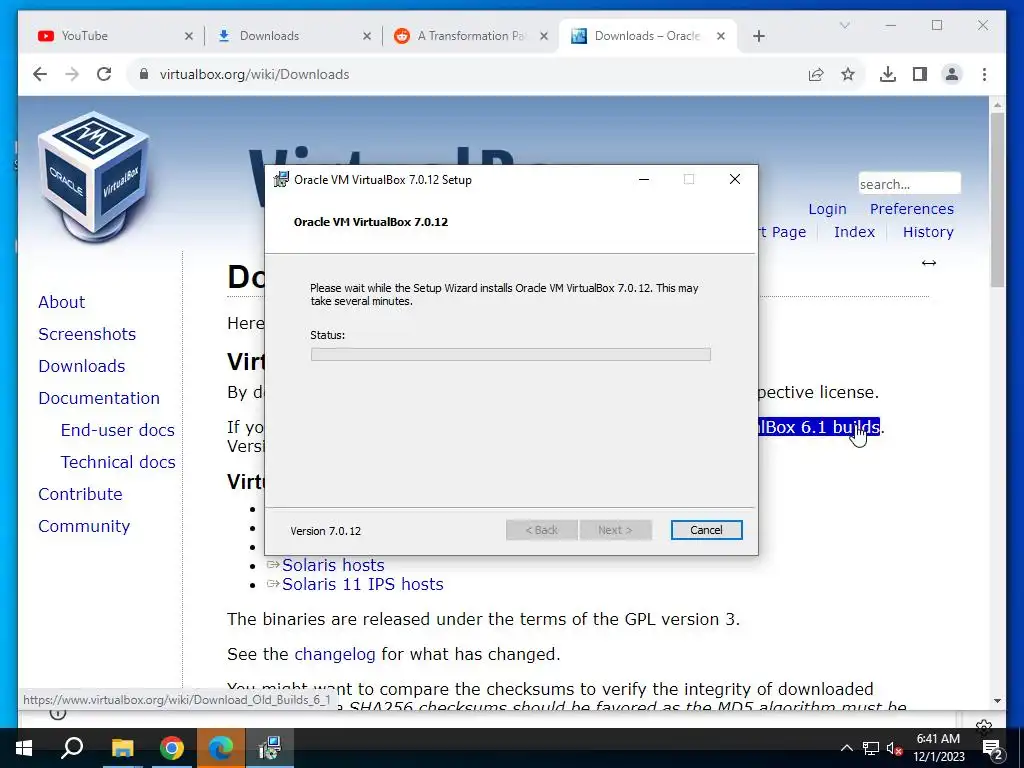Cancel the VirtualBox setup installation

point(706,530)
